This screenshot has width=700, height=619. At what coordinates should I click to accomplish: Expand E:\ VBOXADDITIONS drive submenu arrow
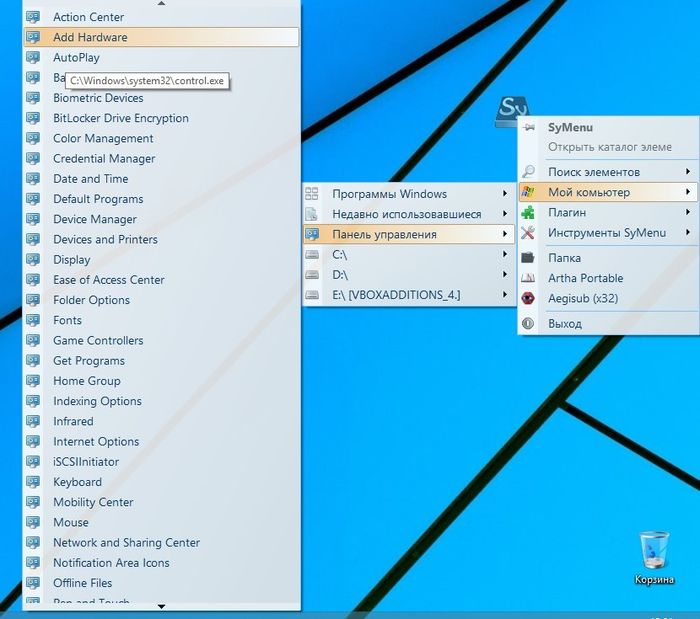tap(505, 295)
